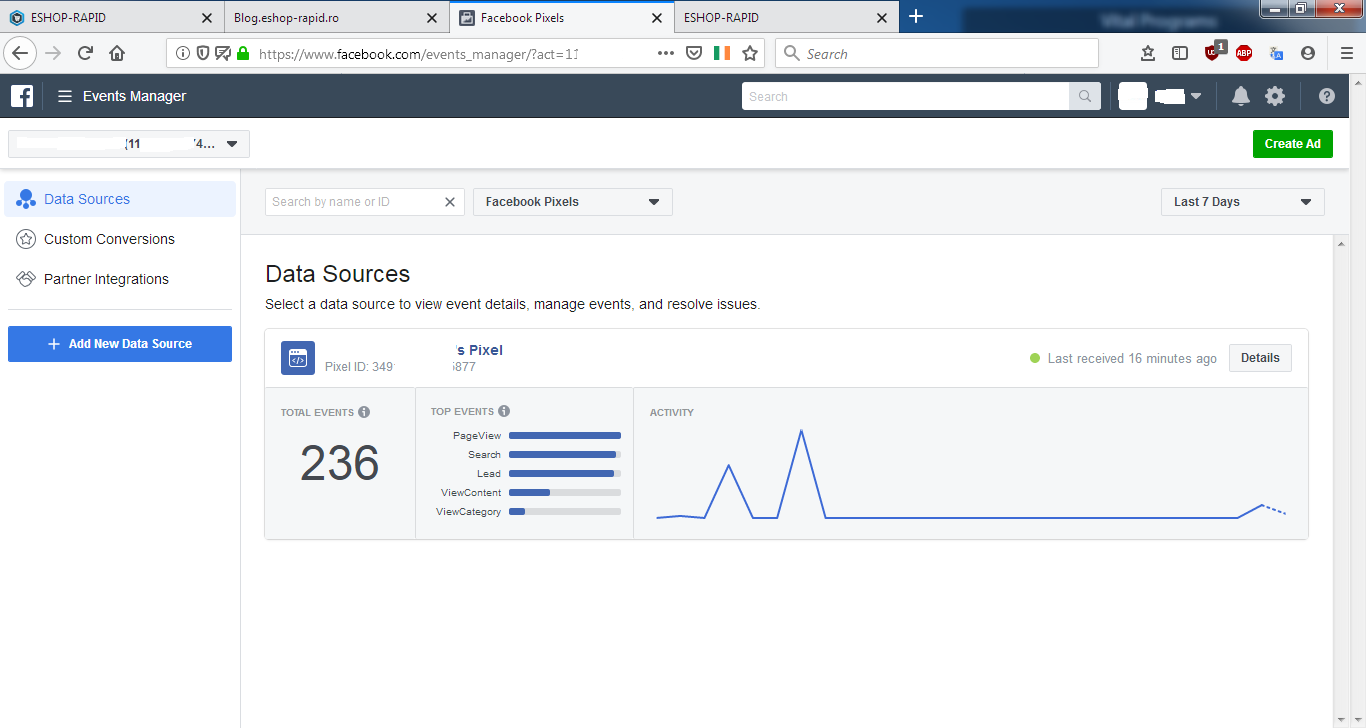
Task: Click the Search event label
Action: [x=485, y=455]
